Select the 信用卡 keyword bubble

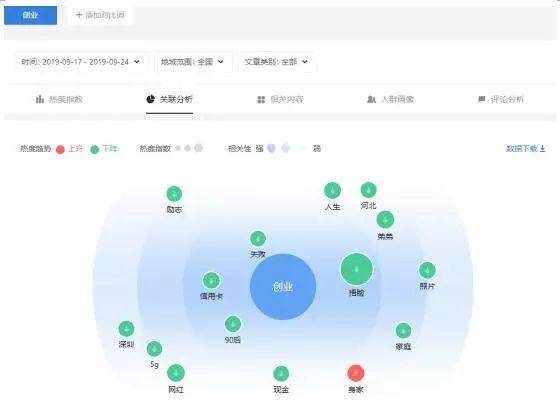point(211,280)
